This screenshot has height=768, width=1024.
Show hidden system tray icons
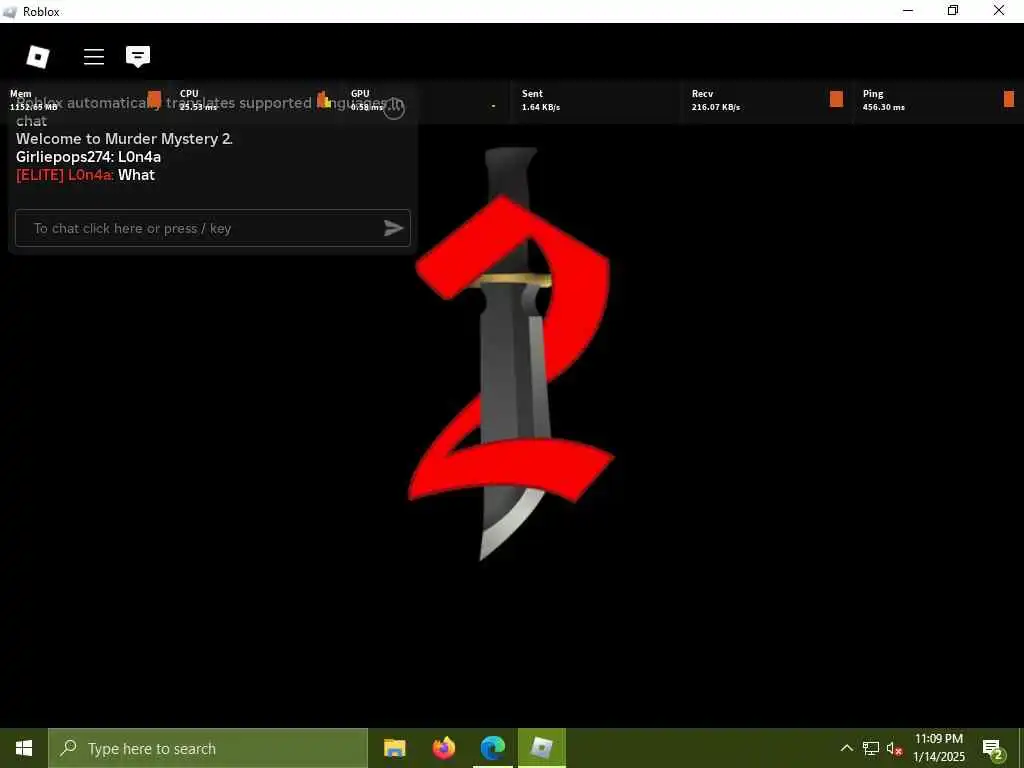(846, 748)
